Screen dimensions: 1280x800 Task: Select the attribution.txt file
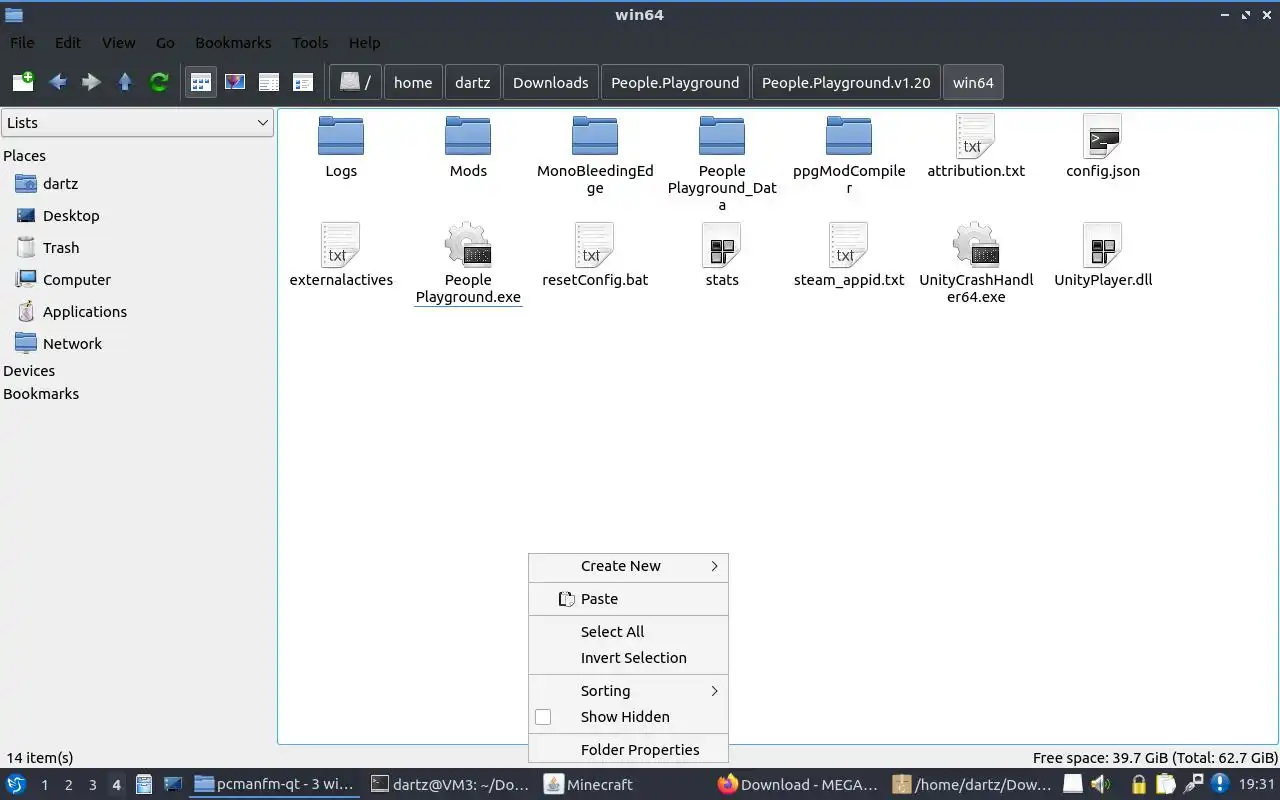tap(976, 146)
